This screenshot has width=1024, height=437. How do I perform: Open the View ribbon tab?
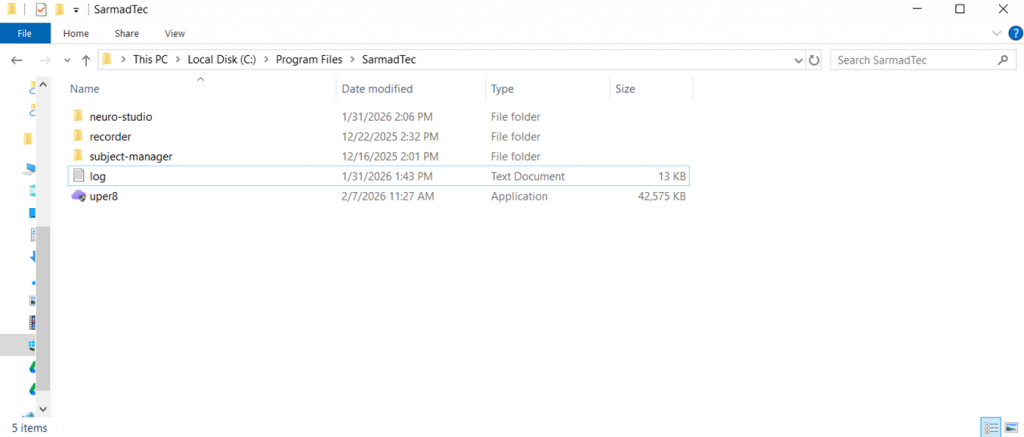point(175,33)
